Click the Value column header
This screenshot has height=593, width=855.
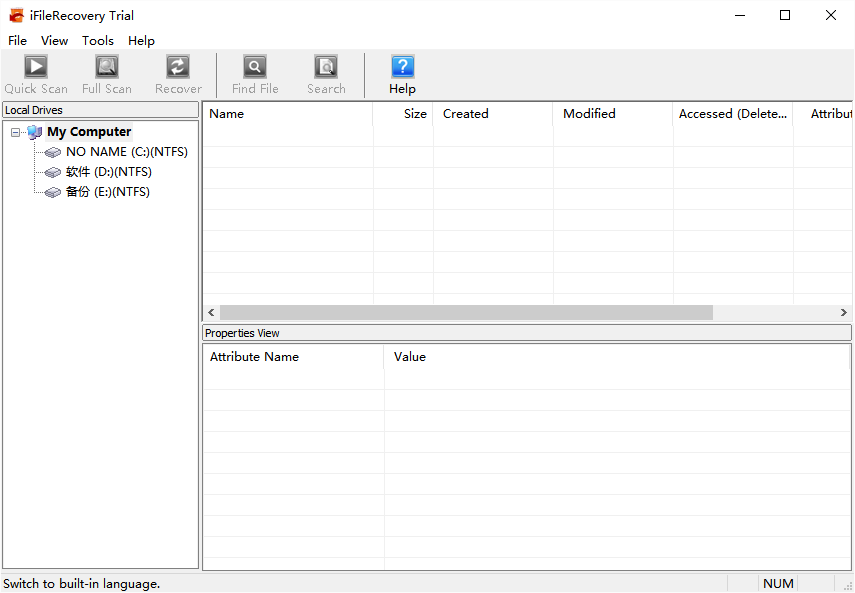click(617, 357)
